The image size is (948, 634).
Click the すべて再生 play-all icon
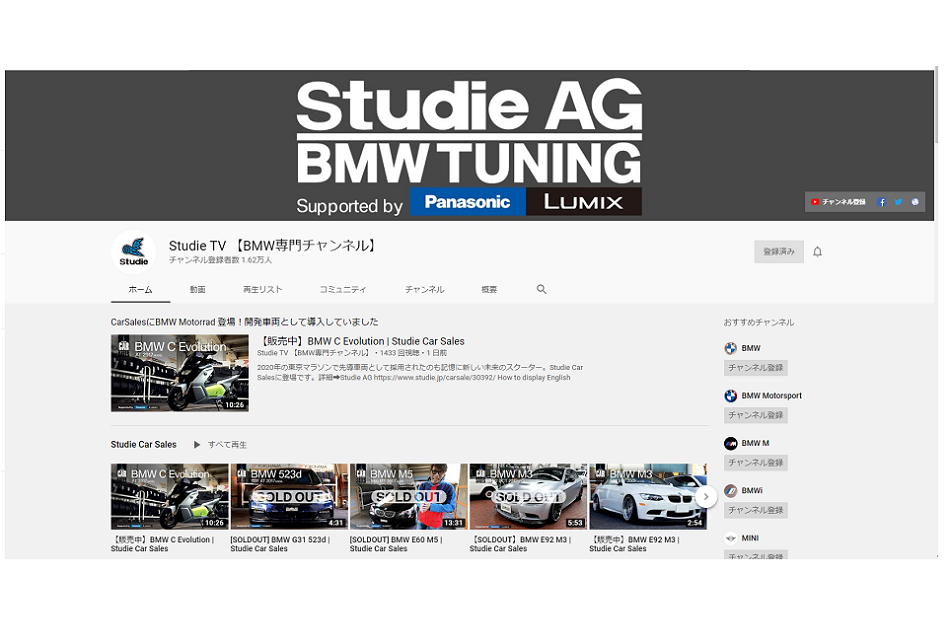pyautogui.click(x=197, y=445)
